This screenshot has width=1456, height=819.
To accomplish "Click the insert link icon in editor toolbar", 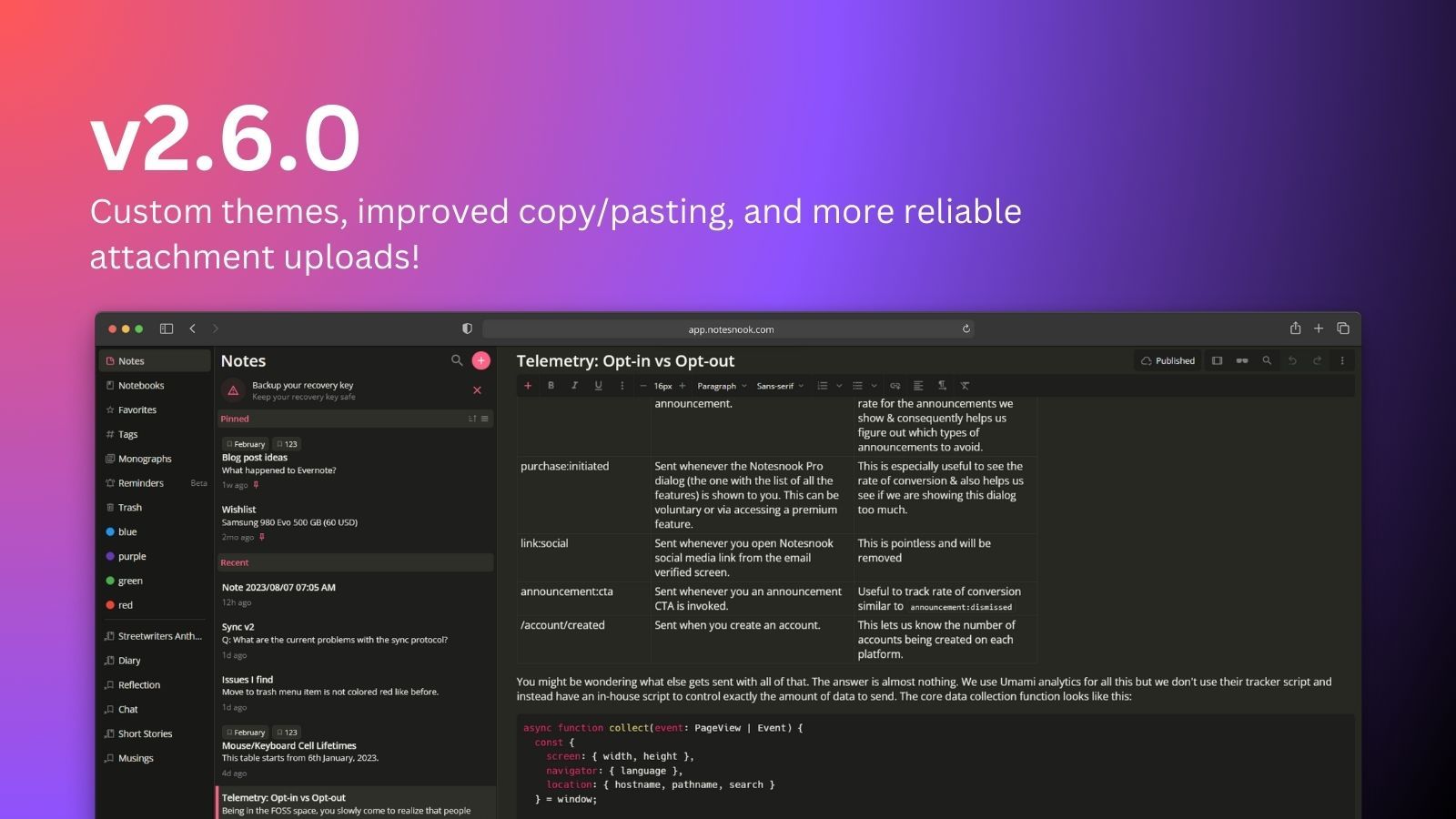I will coord(895,386).
